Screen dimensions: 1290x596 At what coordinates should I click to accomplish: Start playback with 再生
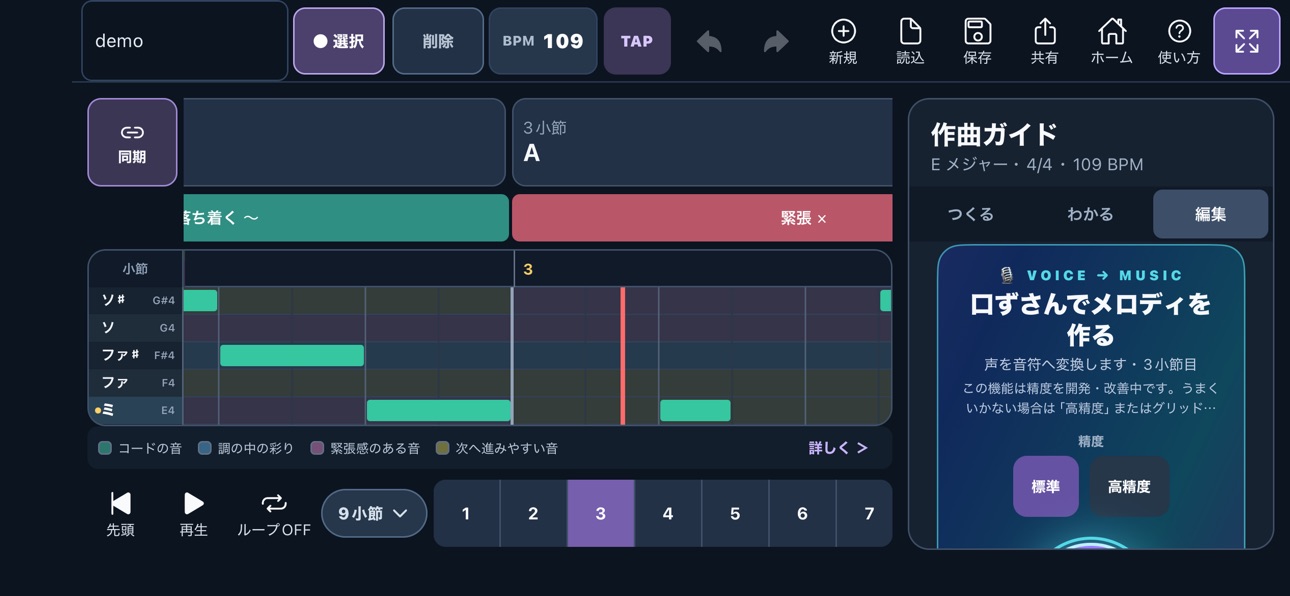pos(194,514)
